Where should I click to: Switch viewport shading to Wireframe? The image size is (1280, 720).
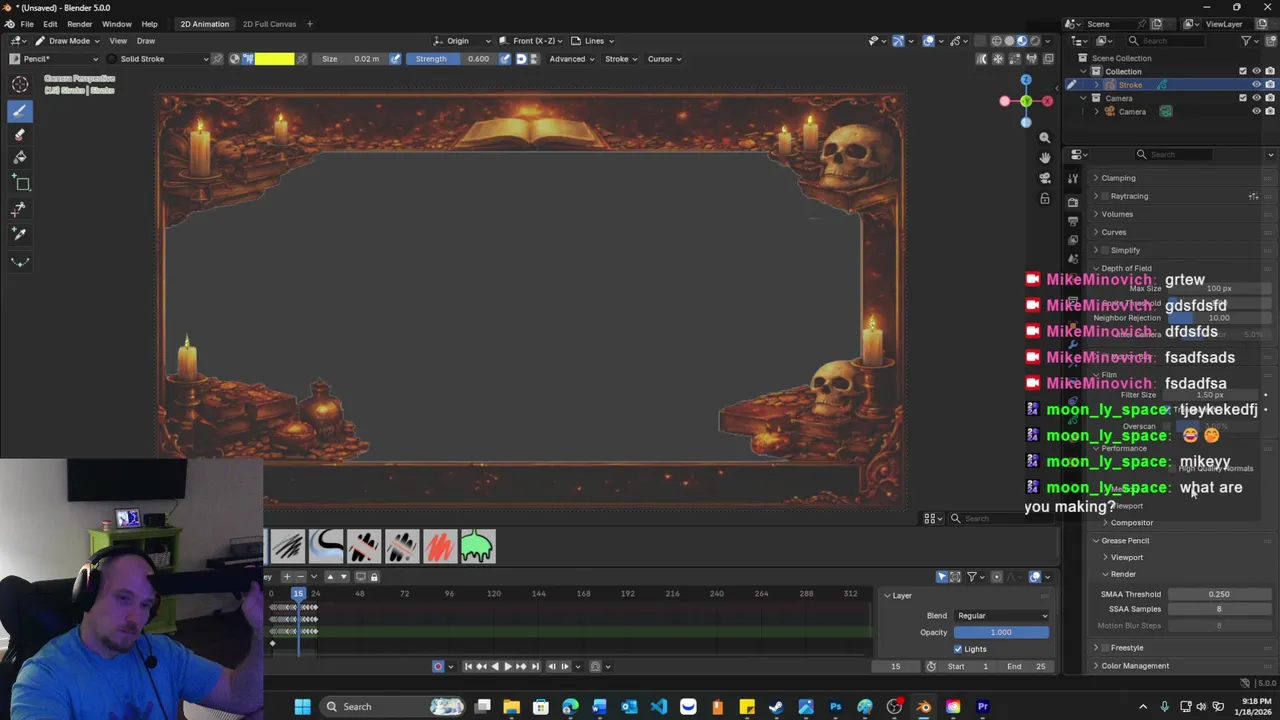pos(996,41)
